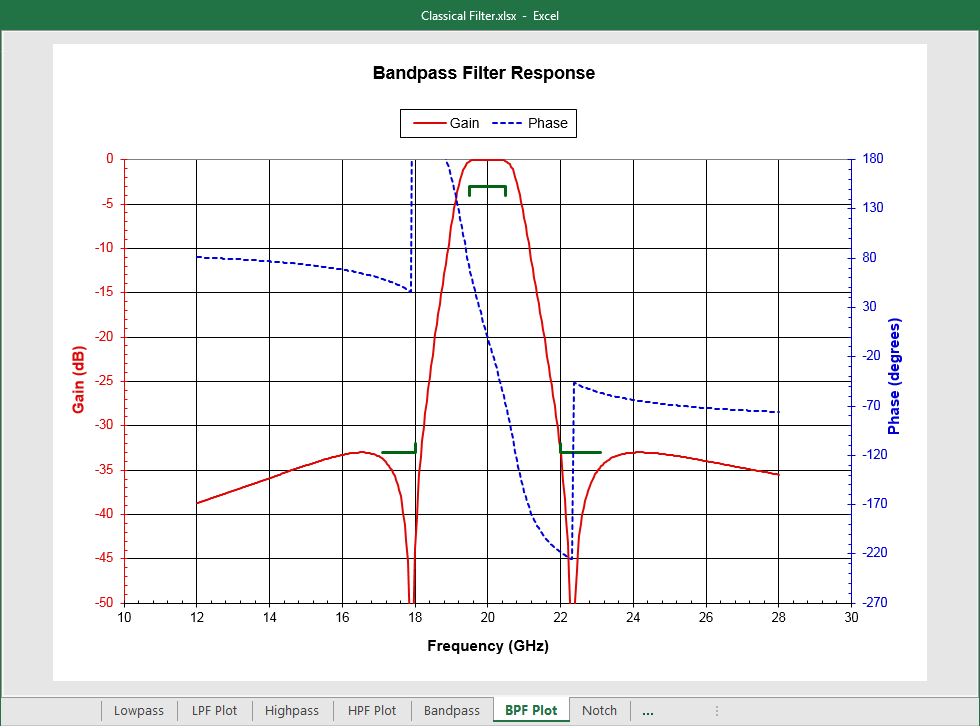Click the red Gain line sample in legend
980x726 pixels.
click(x=428, y=123)
